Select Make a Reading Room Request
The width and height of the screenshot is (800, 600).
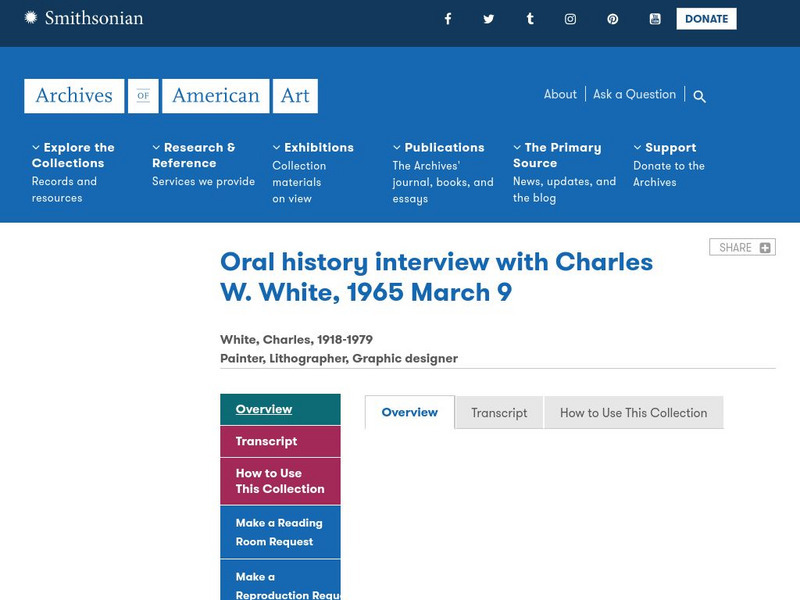click(x=281, y=531)
